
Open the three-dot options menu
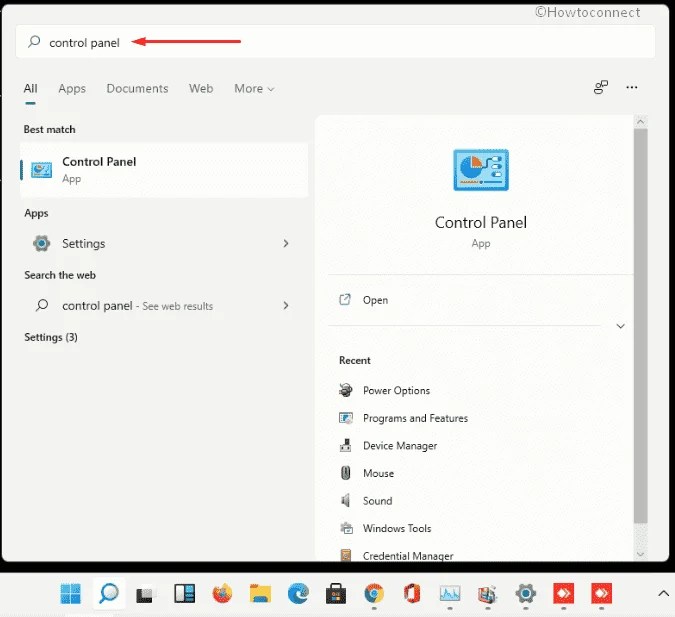[632, 87]
